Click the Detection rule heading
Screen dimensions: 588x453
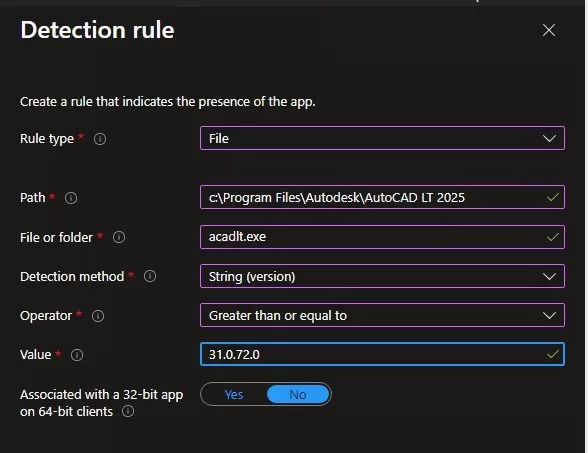98,30
